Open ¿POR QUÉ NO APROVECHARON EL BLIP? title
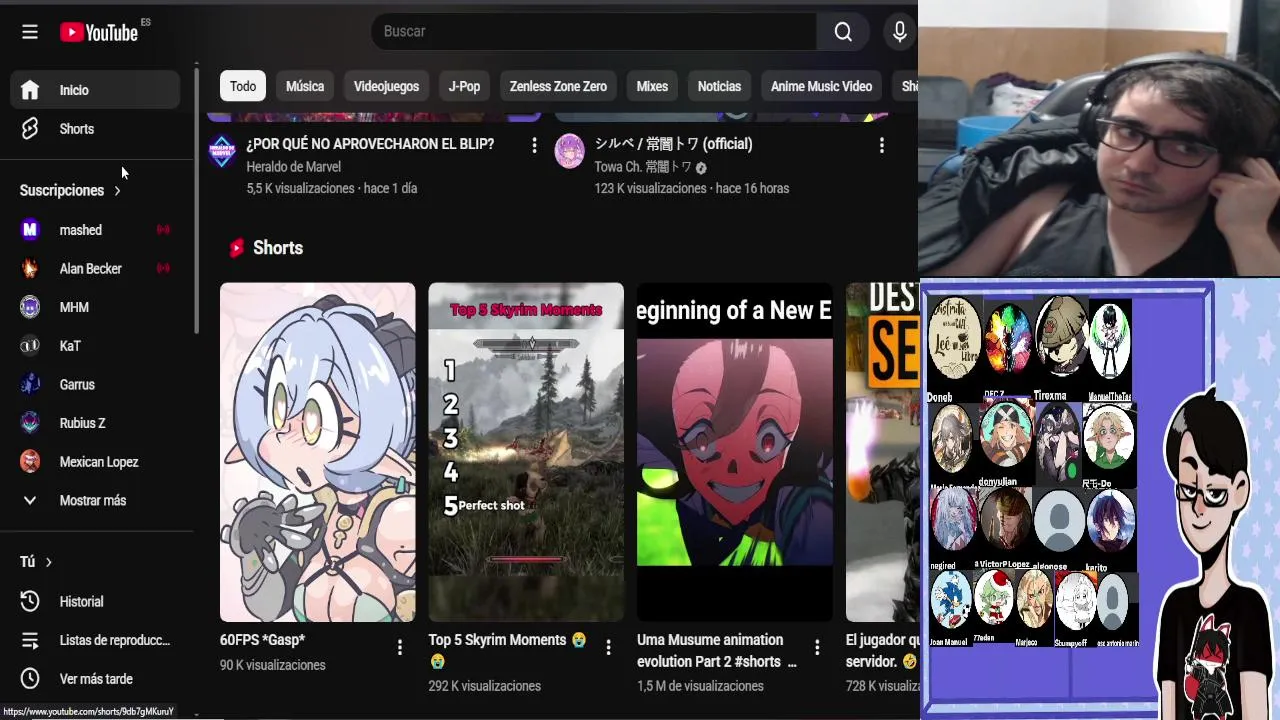The height and width of the screenshot is (720, 1280). pos(370,144)
